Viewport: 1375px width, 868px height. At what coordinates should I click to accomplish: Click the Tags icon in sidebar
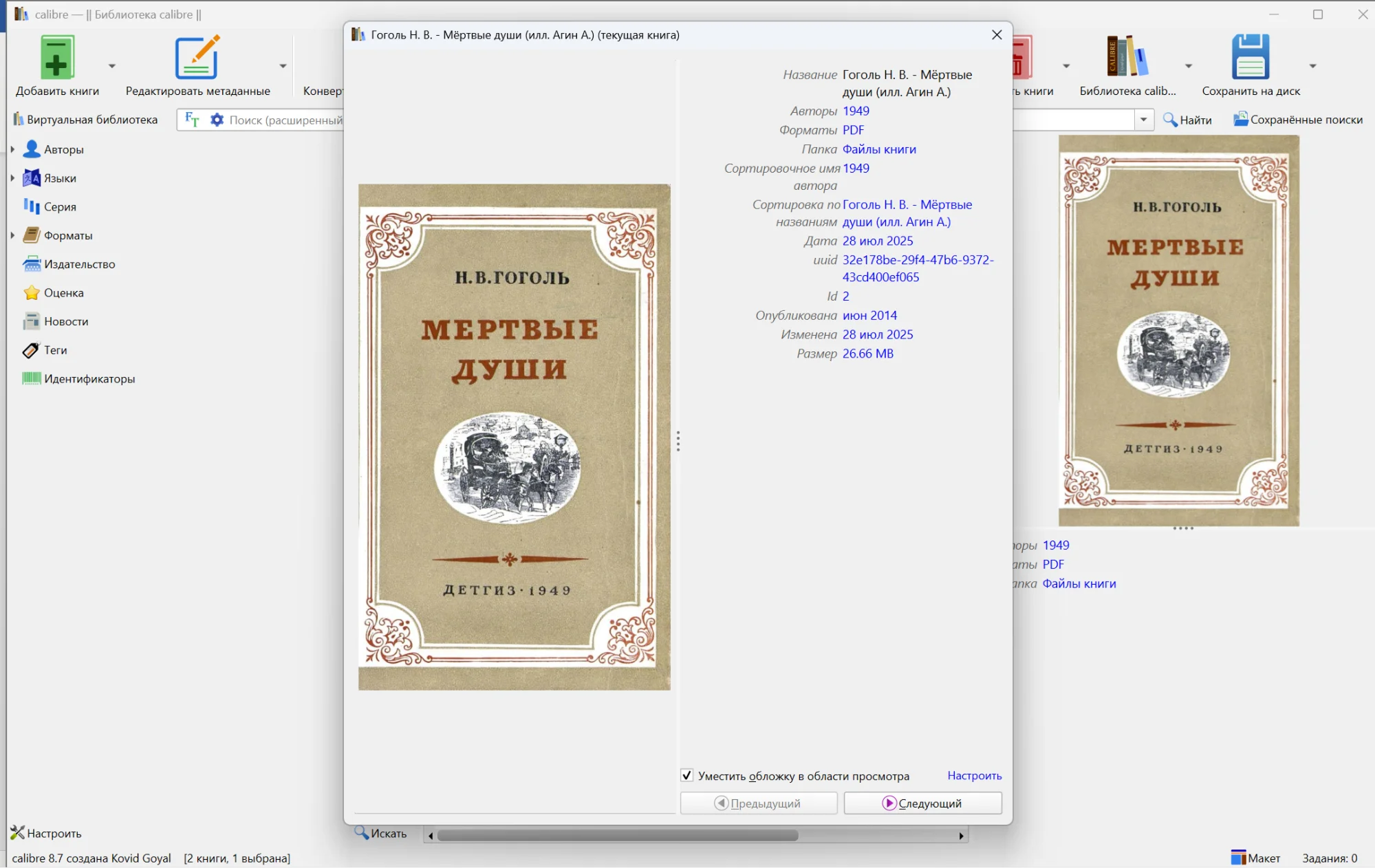click(31, 350)
